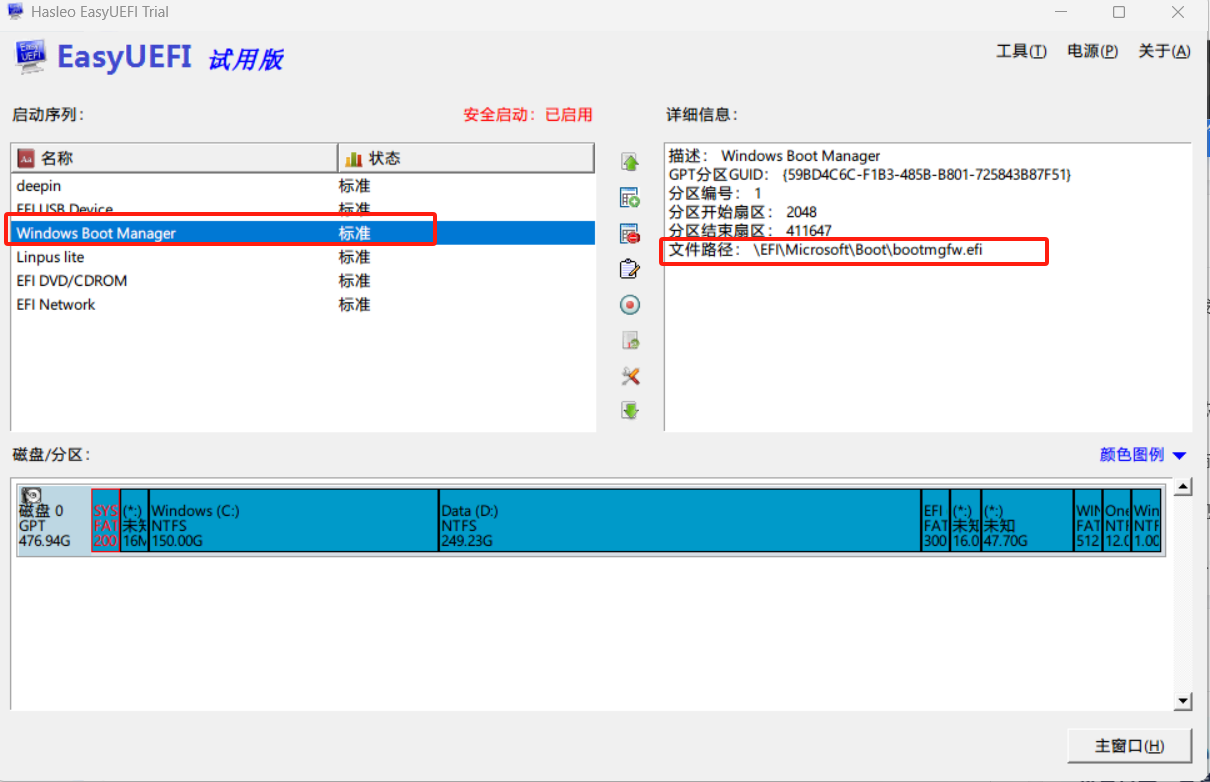Viewport: 1210px width, 782px height.
Task: Click the disk panel scrollbar down arrow
Action: [1184, 702]
